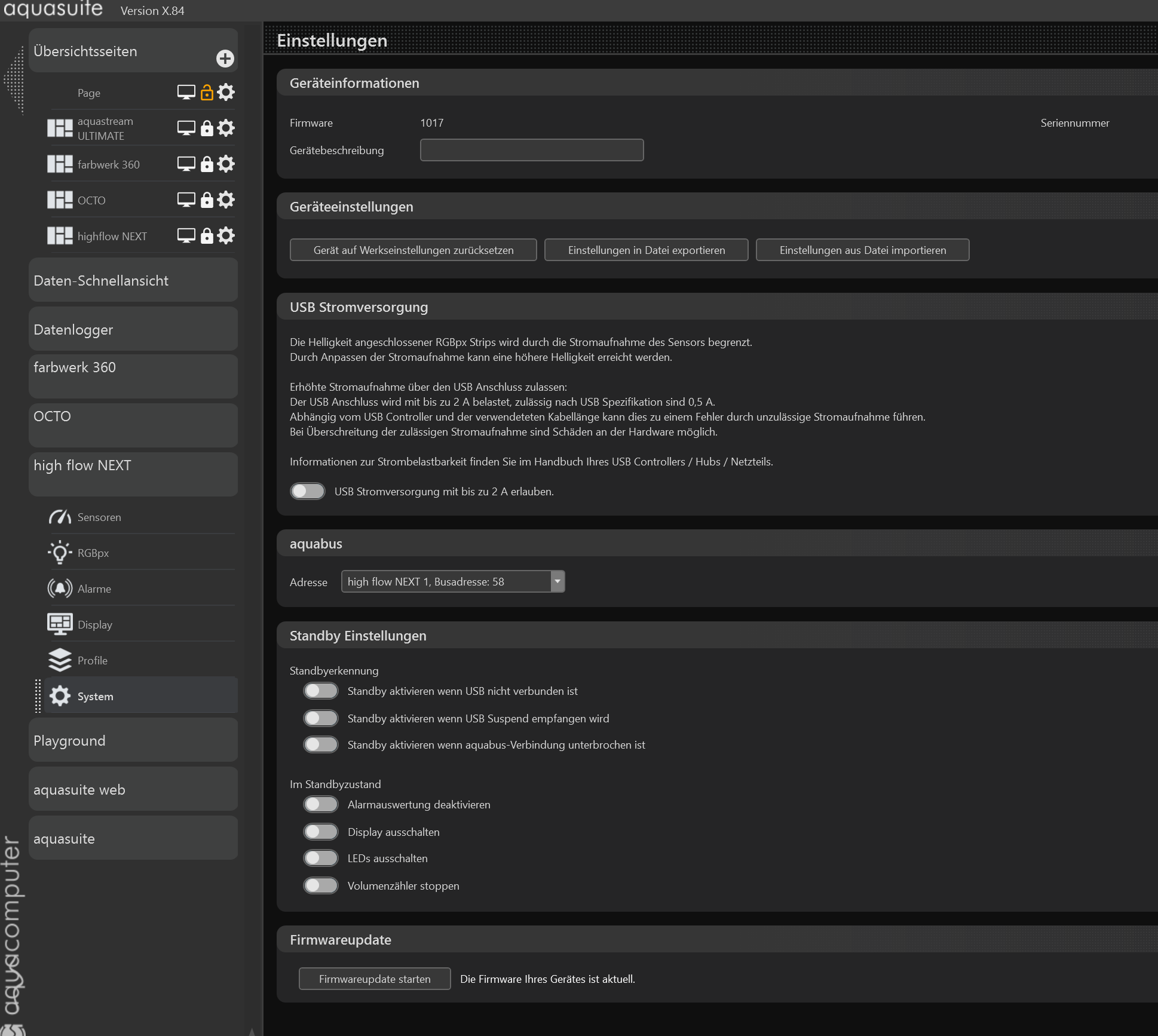Click the plus icon to add overview page
Viewport: 1158px width, 1036px height.
click(x=225, y=59)
